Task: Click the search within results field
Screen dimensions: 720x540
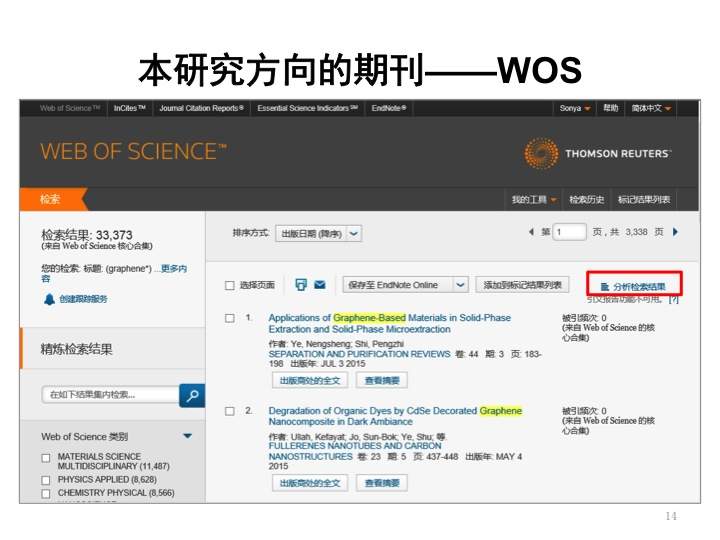Action: (110, 394)
